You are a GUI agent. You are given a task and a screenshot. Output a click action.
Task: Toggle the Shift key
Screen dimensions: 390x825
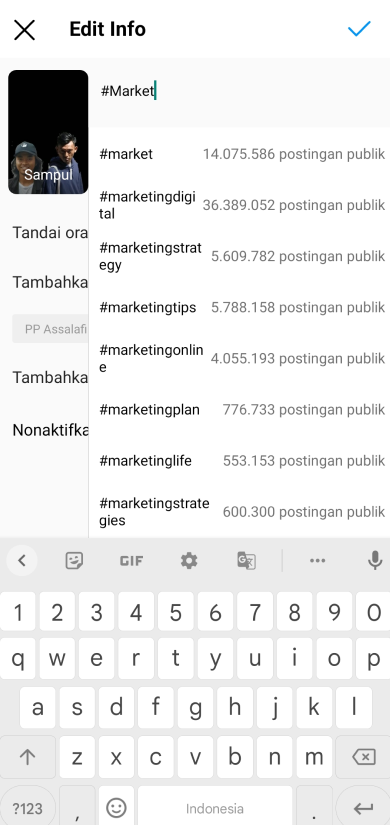27,757
